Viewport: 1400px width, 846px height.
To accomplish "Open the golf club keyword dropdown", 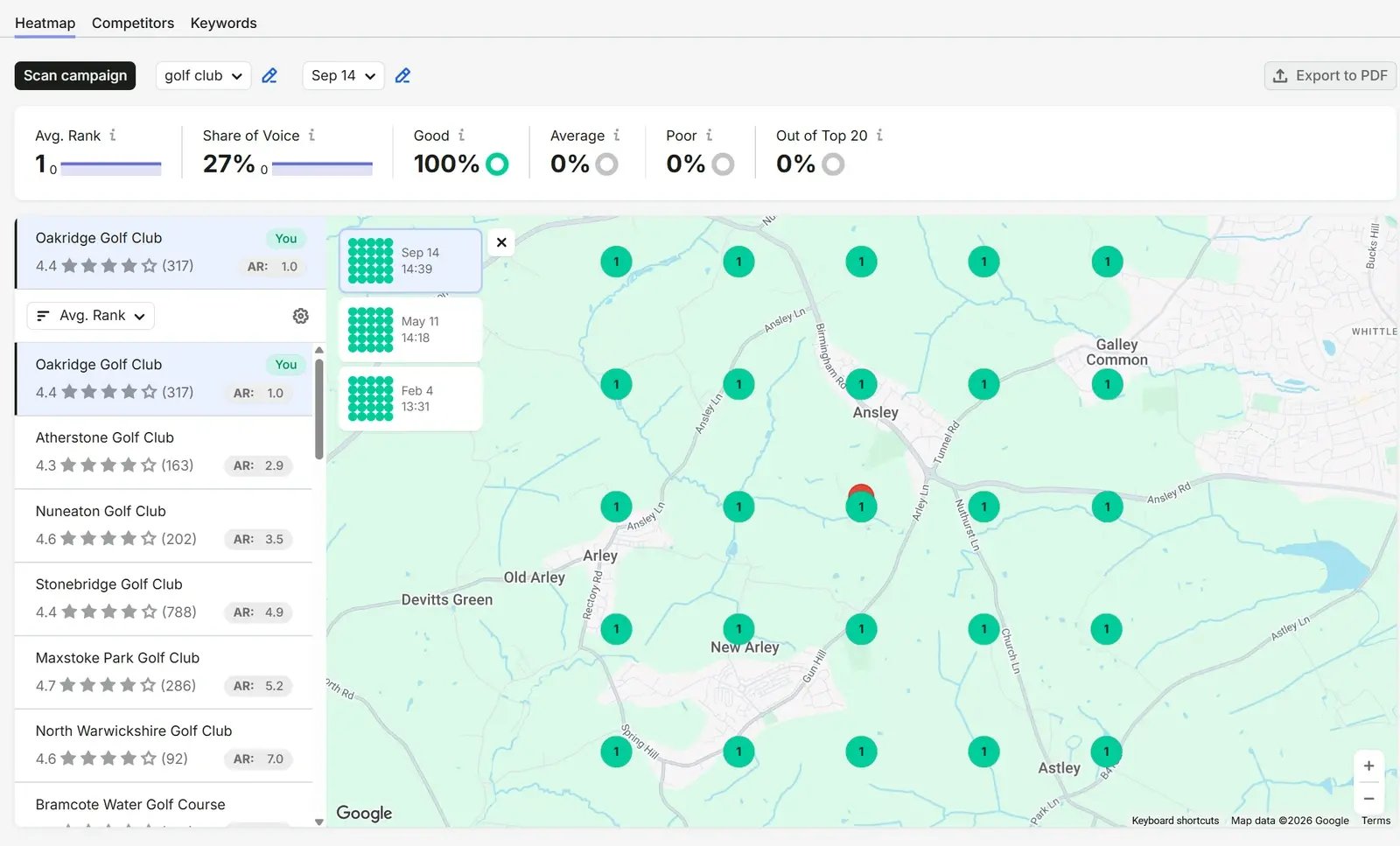I will (203, 76).
